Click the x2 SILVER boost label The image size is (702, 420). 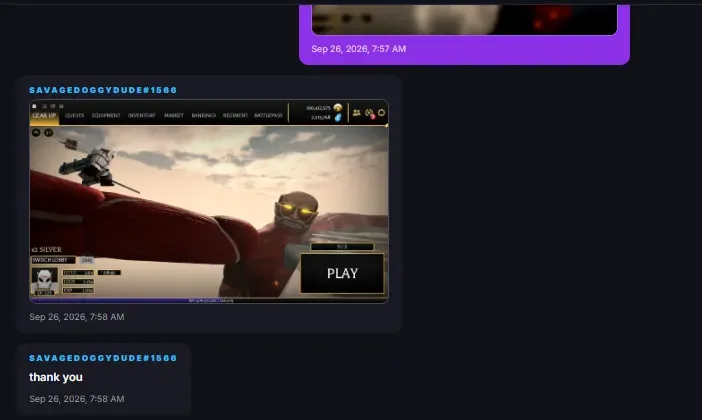tap(47, 249)
